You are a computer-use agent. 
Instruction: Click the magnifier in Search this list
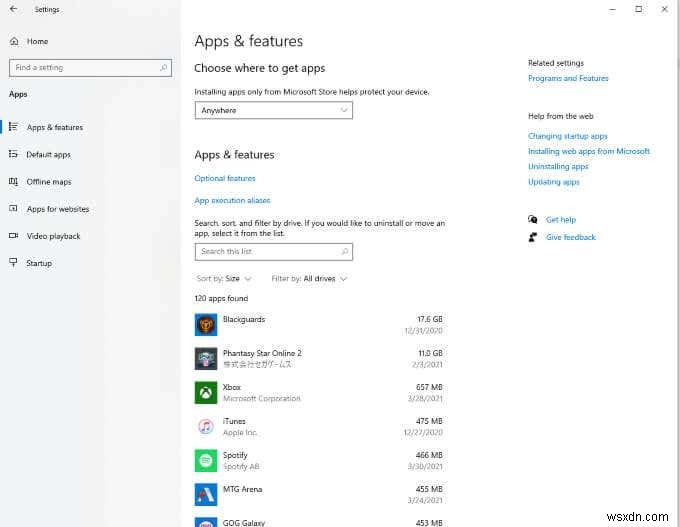coord(345,252)
